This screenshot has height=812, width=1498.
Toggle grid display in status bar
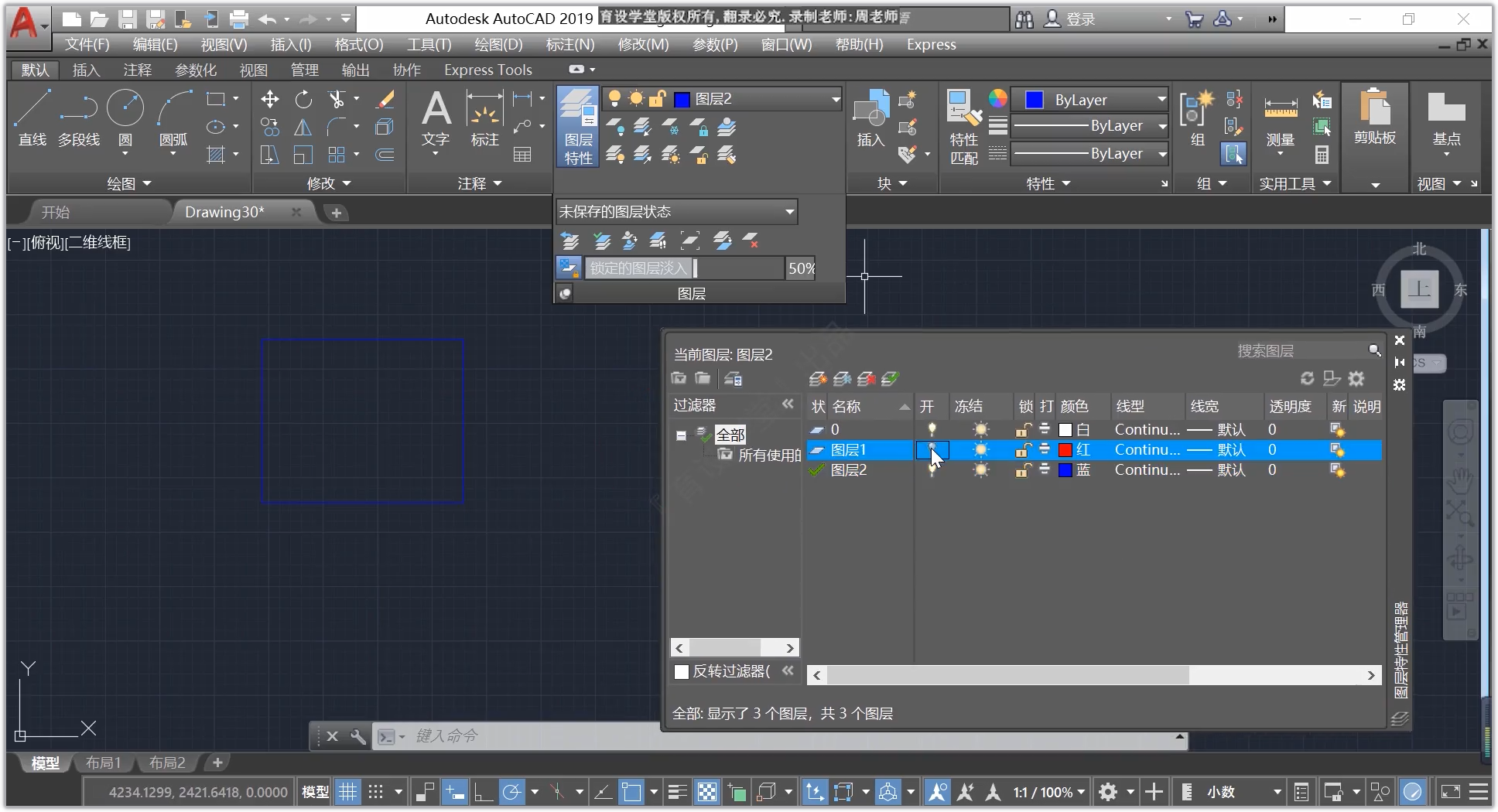348,792
